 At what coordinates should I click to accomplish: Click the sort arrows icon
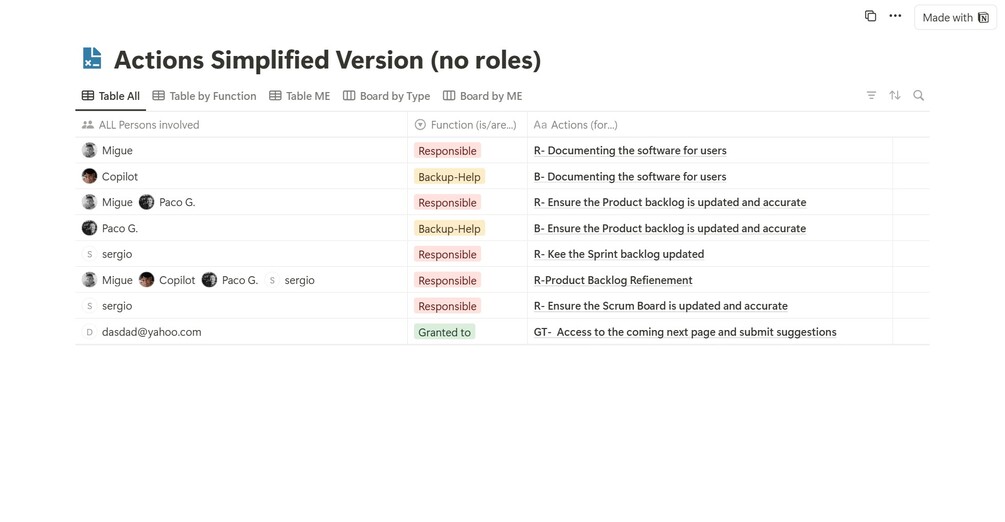point(895,96)
